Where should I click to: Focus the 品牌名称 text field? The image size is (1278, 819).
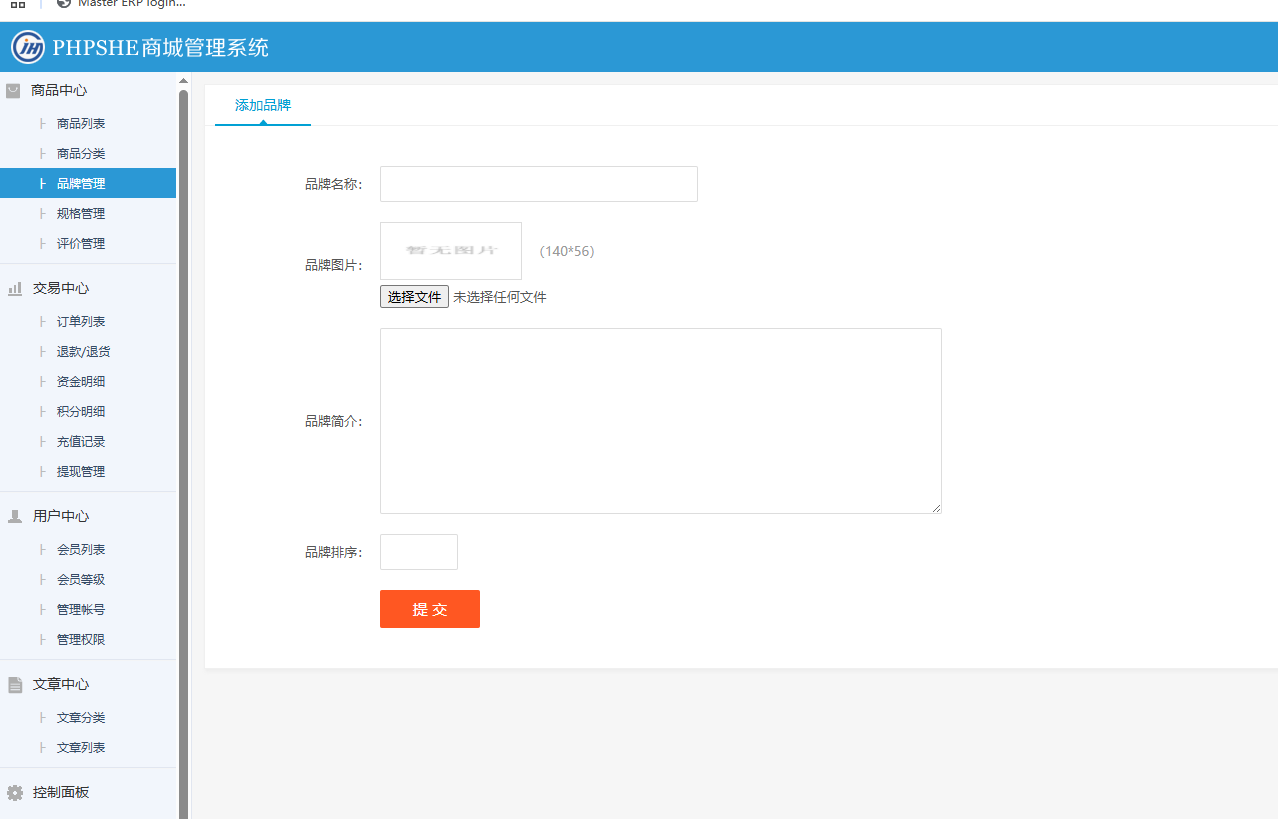(x=538, y=184)
